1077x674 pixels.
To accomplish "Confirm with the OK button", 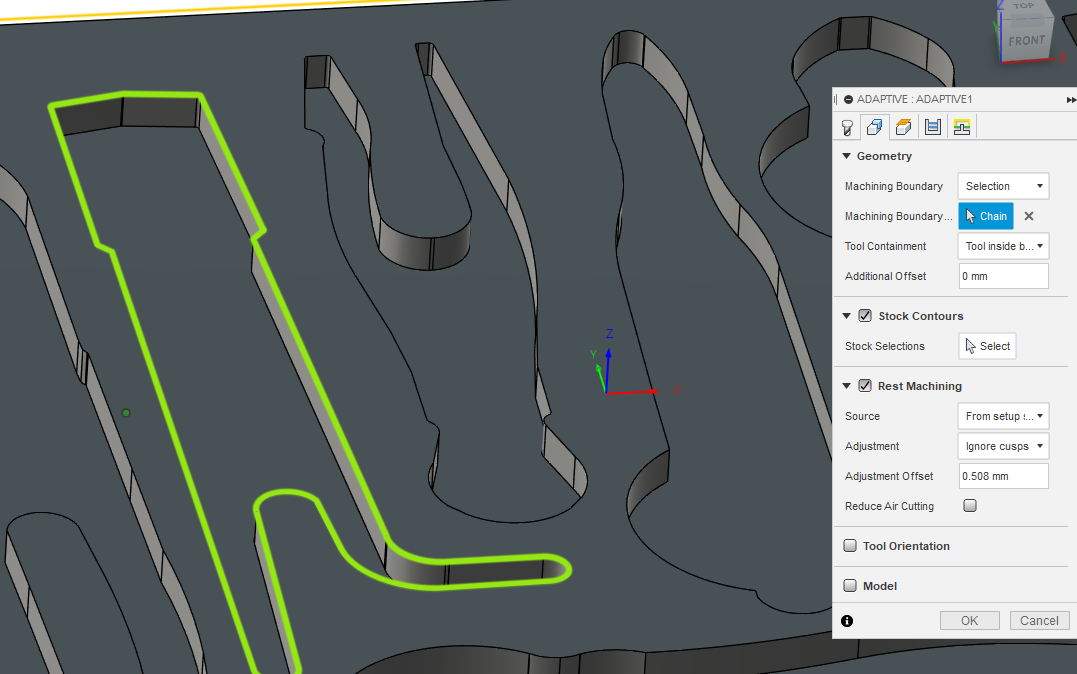I will pos(969,620).
